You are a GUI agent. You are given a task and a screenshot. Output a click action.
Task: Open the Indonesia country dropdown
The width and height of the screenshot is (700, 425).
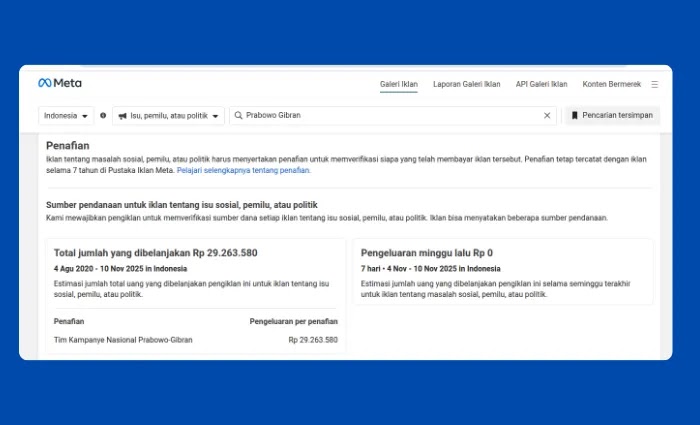pos(66,116)
